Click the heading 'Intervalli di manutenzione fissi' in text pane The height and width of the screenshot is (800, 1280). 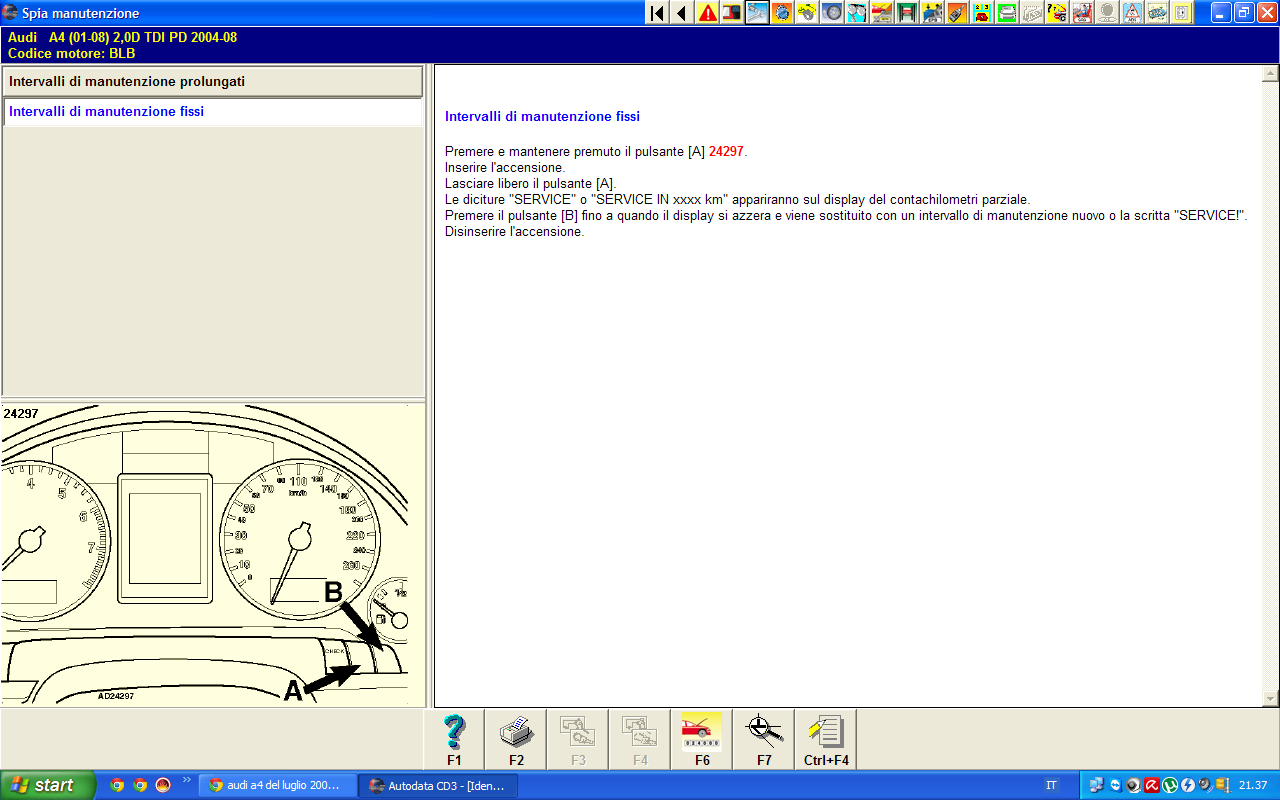(542, 117)
